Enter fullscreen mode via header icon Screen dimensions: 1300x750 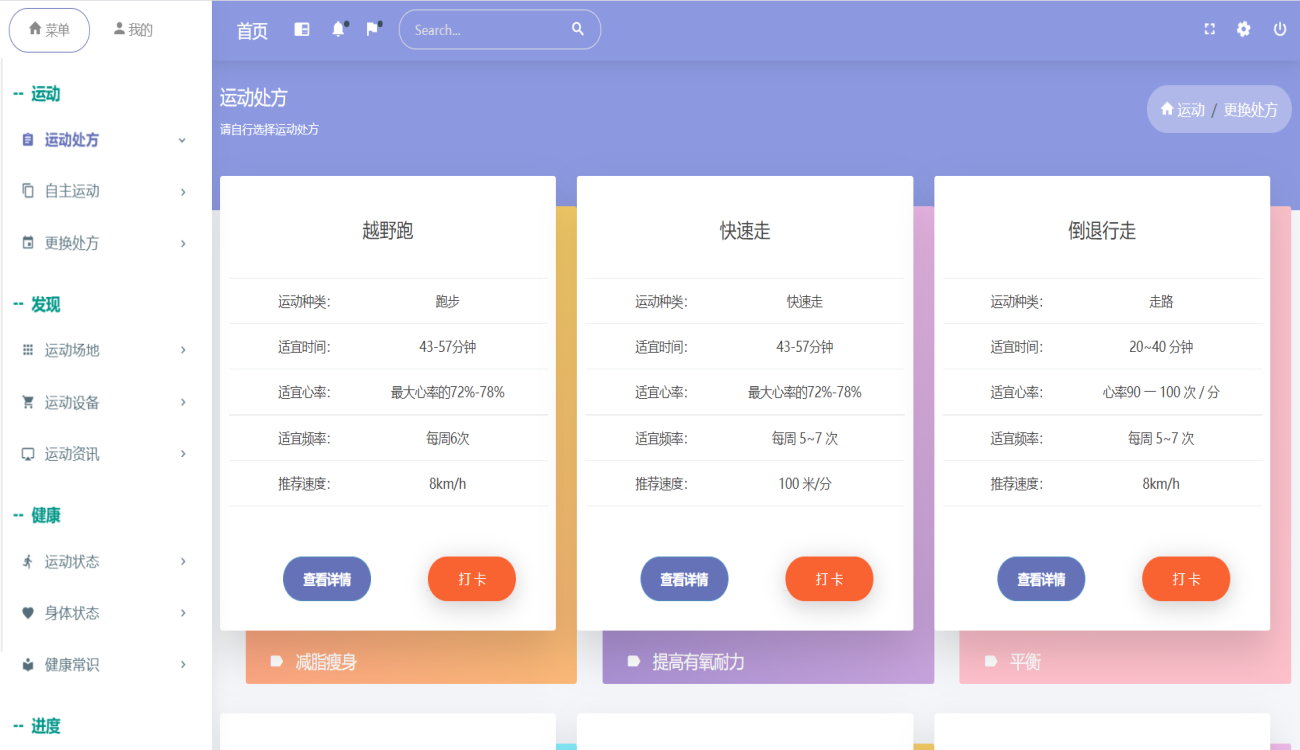[1209, 30]
